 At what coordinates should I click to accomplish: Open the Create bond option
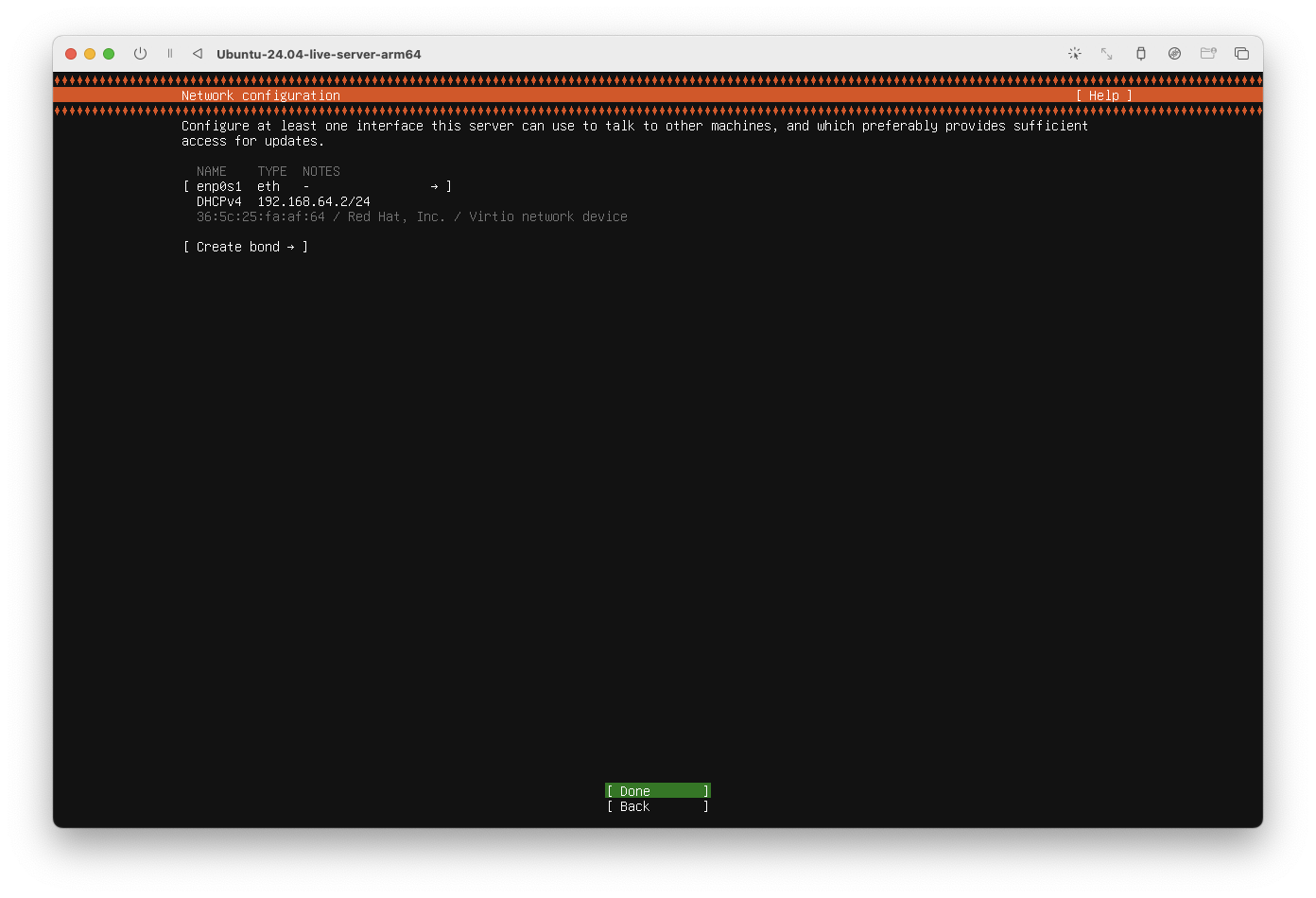(246, 247)
